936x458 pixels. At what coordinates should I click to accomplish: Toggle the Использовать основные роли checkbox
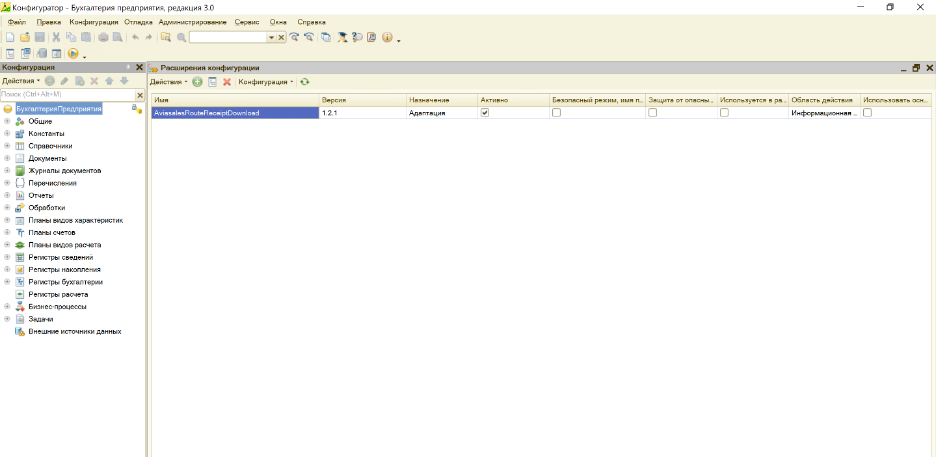tap(867, 112)
